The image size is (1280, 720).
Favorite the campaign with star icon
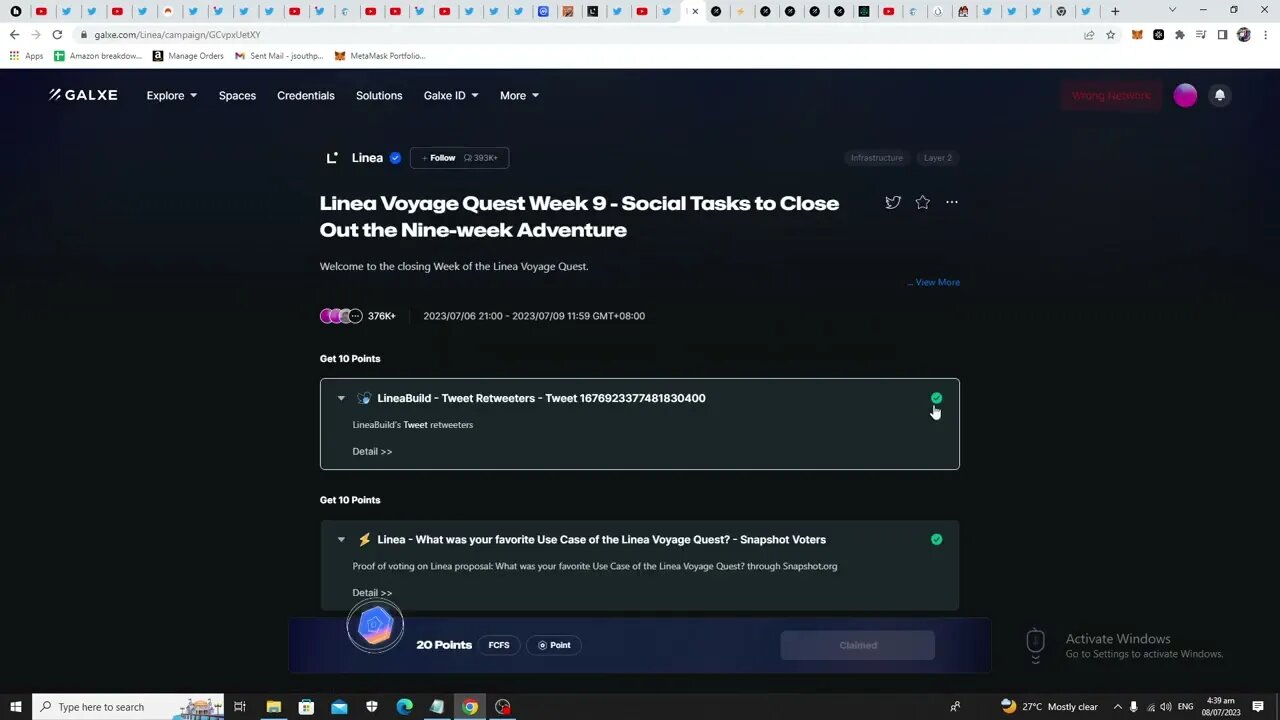922,202
